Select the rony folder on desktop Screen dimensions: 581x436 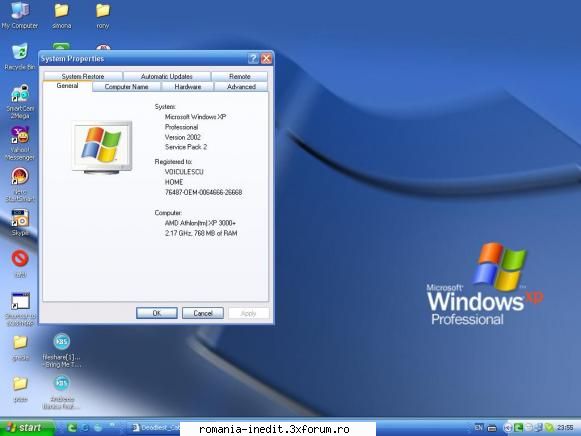pos(103,15)
